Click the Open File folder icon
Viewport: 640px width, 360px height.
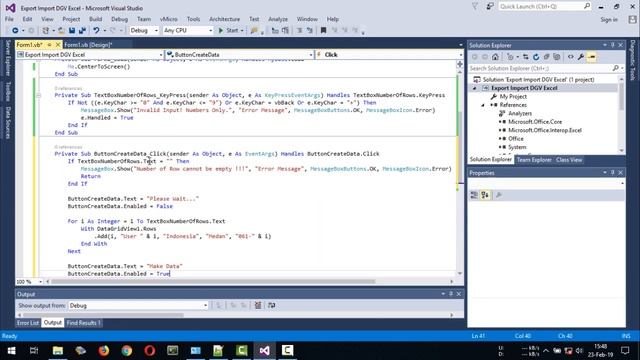pos(61,31)
